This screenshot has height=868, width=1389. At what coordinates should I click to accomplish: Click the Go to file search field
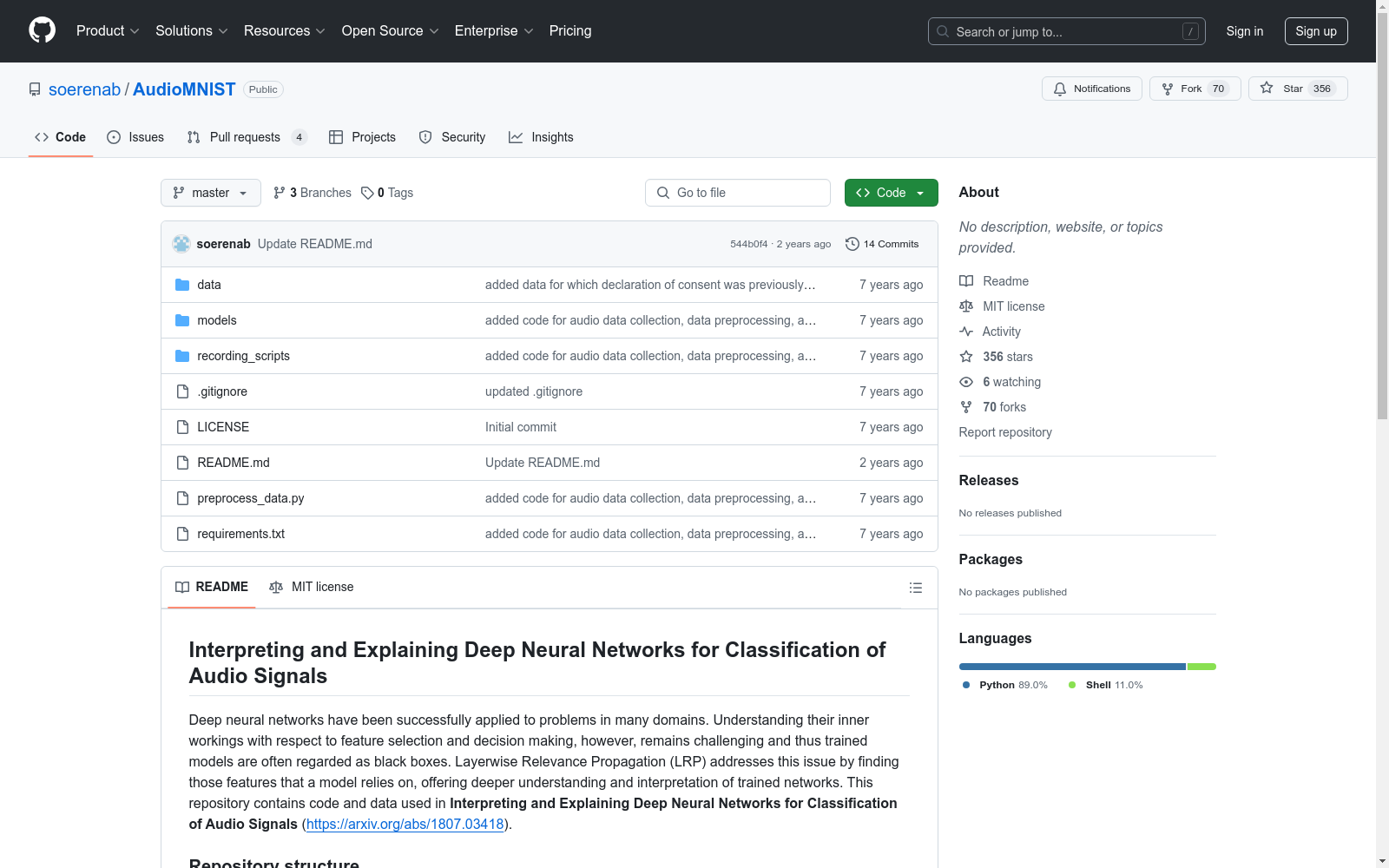738,193
